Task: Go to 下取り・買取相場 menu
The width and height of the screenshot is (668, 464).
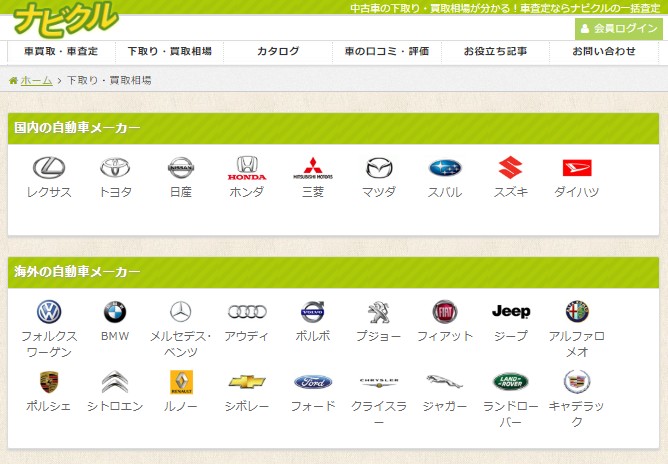Action: pos(170,52)
